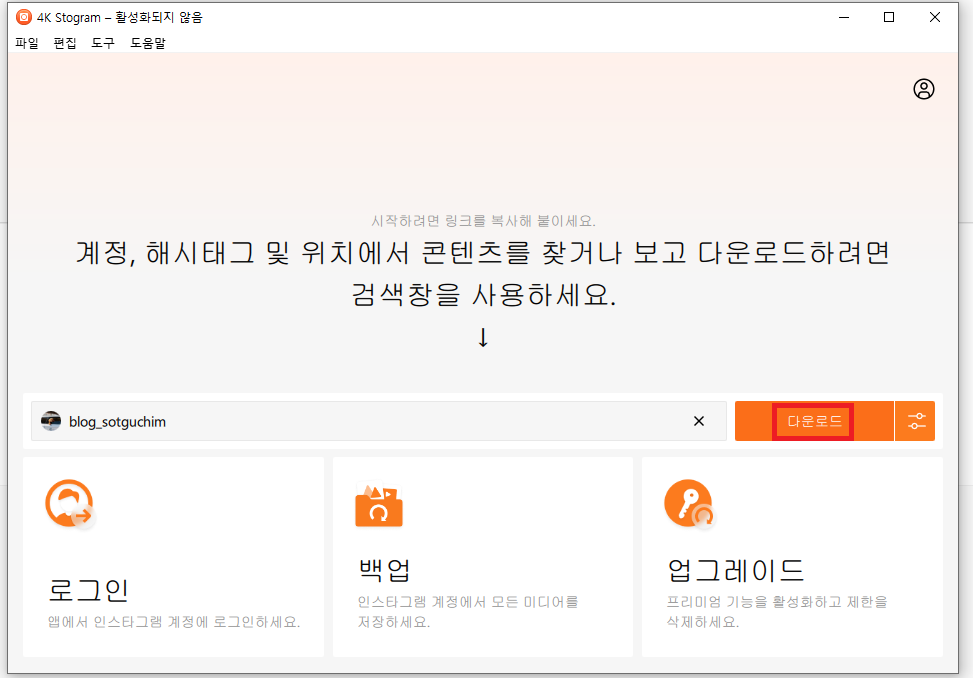This screenshot has width=973, height=678.
Task: Open the 백업 card title
Action: click(x=384, y=569)
